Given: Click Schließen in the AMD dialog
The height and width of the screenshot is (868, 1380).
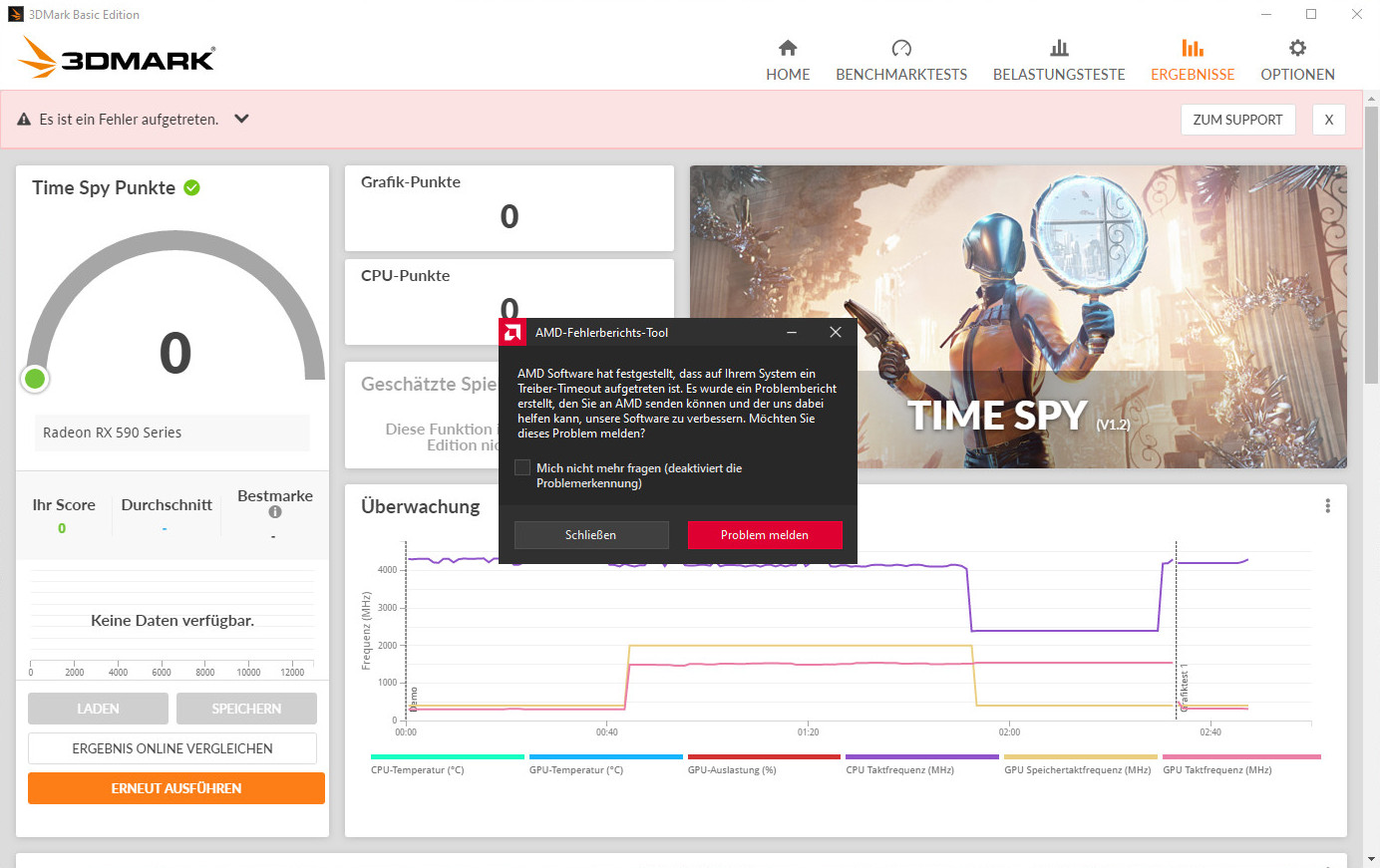Looking at the screenshot, I should (x=591, y=535).
